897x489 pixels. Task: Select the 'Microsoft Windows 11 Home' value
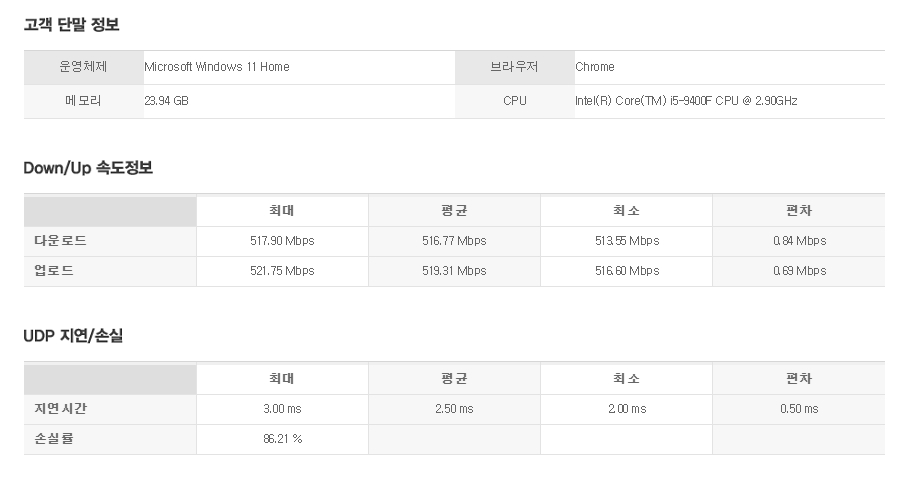[x=217, y=67]
